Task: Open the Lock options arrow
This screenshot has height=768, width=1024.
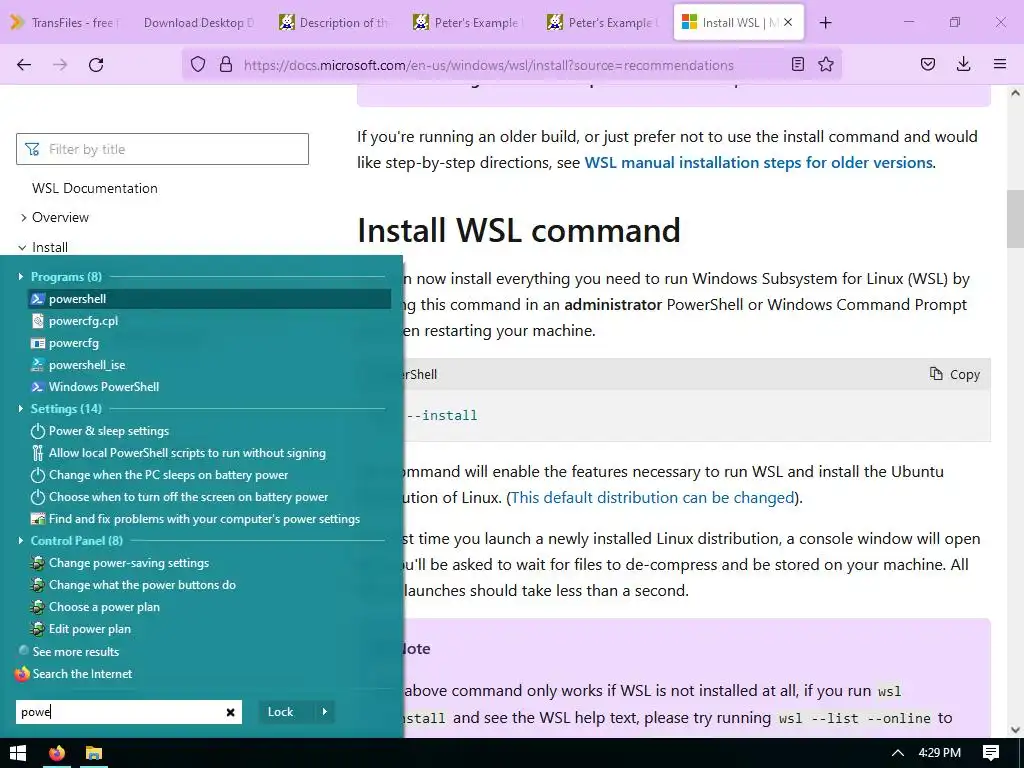Action: 325,712
